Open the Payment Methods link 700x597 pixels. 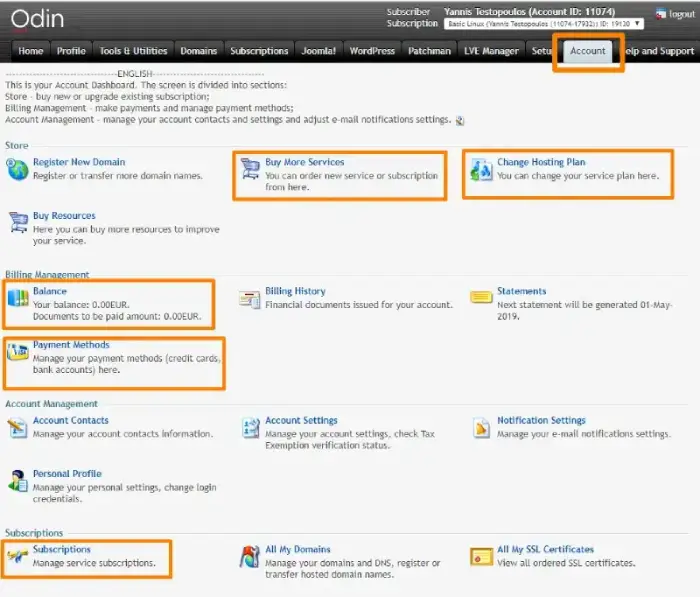[71, 345]
